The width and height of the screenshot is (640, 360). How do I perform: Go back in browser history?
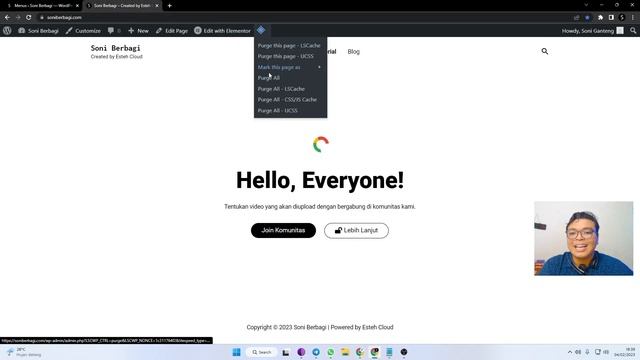[x=7, y=18]
